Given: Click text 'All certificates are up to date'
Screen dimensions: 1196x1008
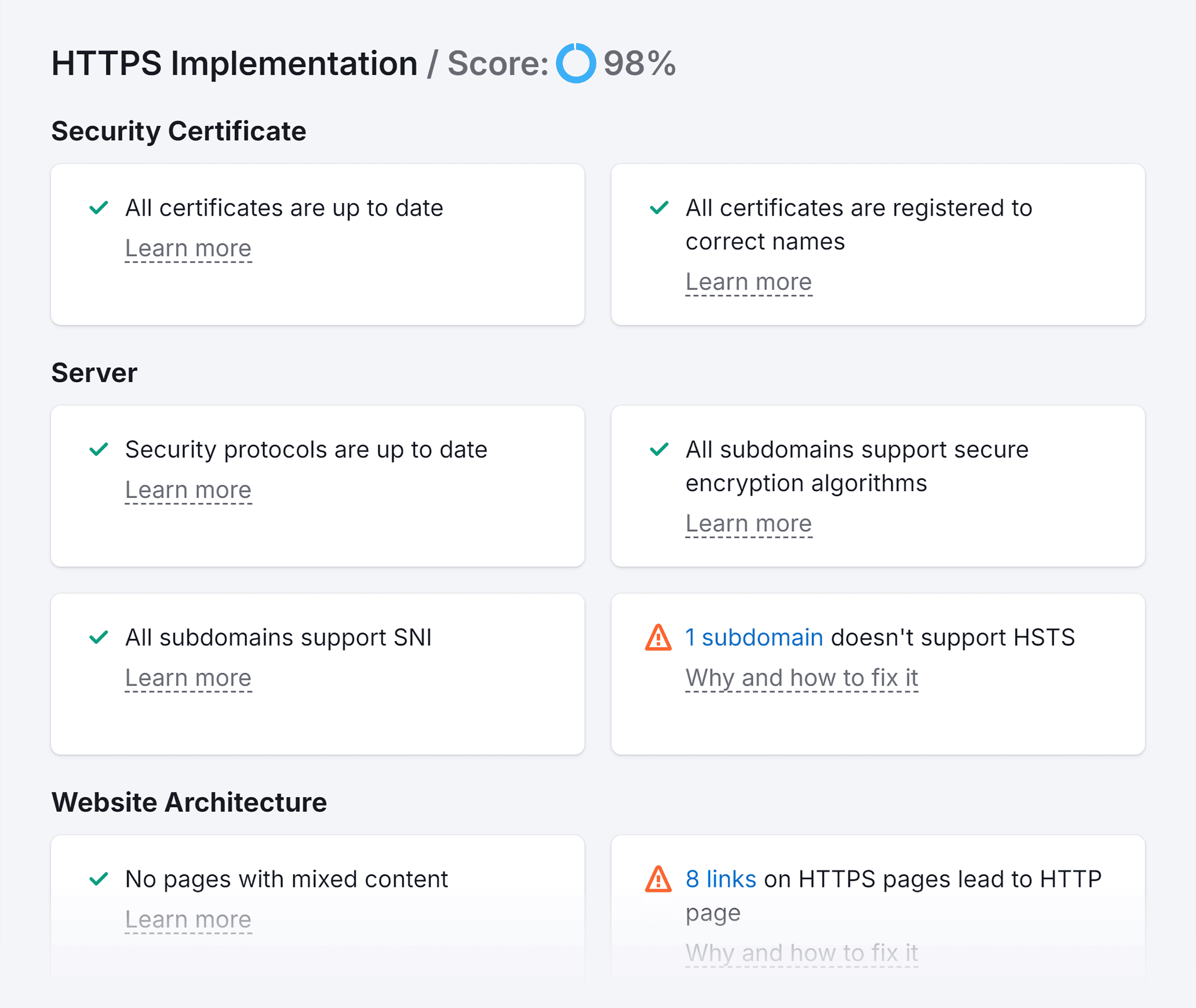Looking at the screenshot, I should pos(284,208).
